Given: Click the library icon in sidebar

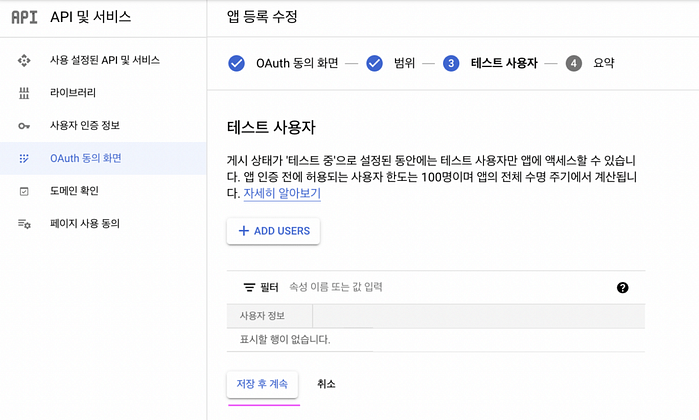Looking at the screenshot, I should [x=24, y=93].
